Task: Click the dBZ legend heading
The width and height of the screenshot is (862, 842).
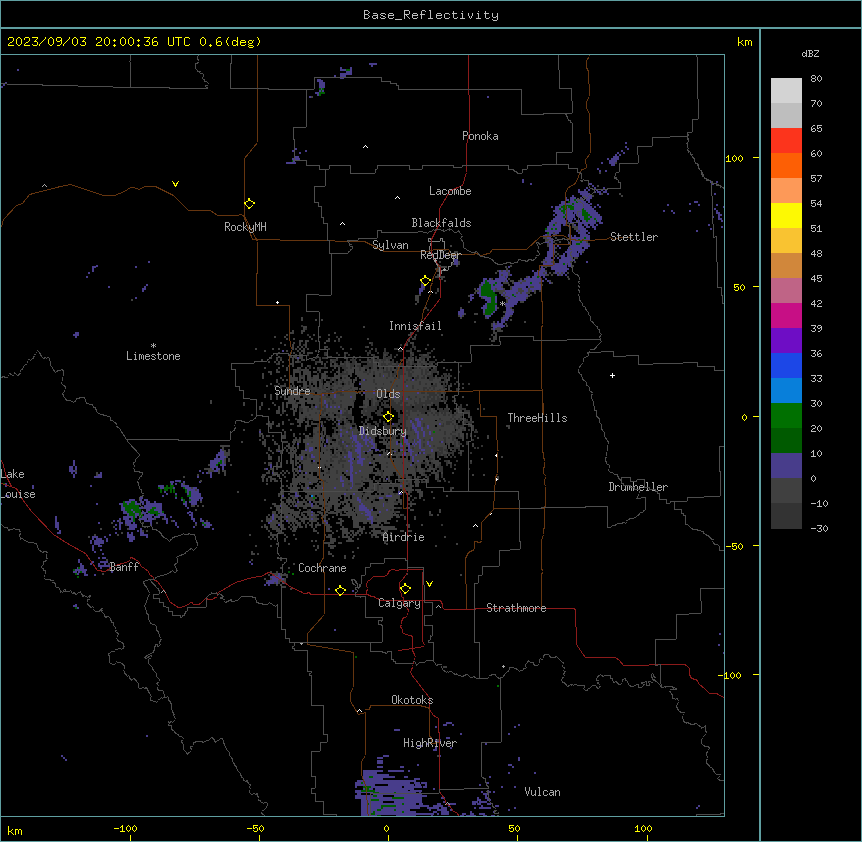Action: (x=810, y=53)
